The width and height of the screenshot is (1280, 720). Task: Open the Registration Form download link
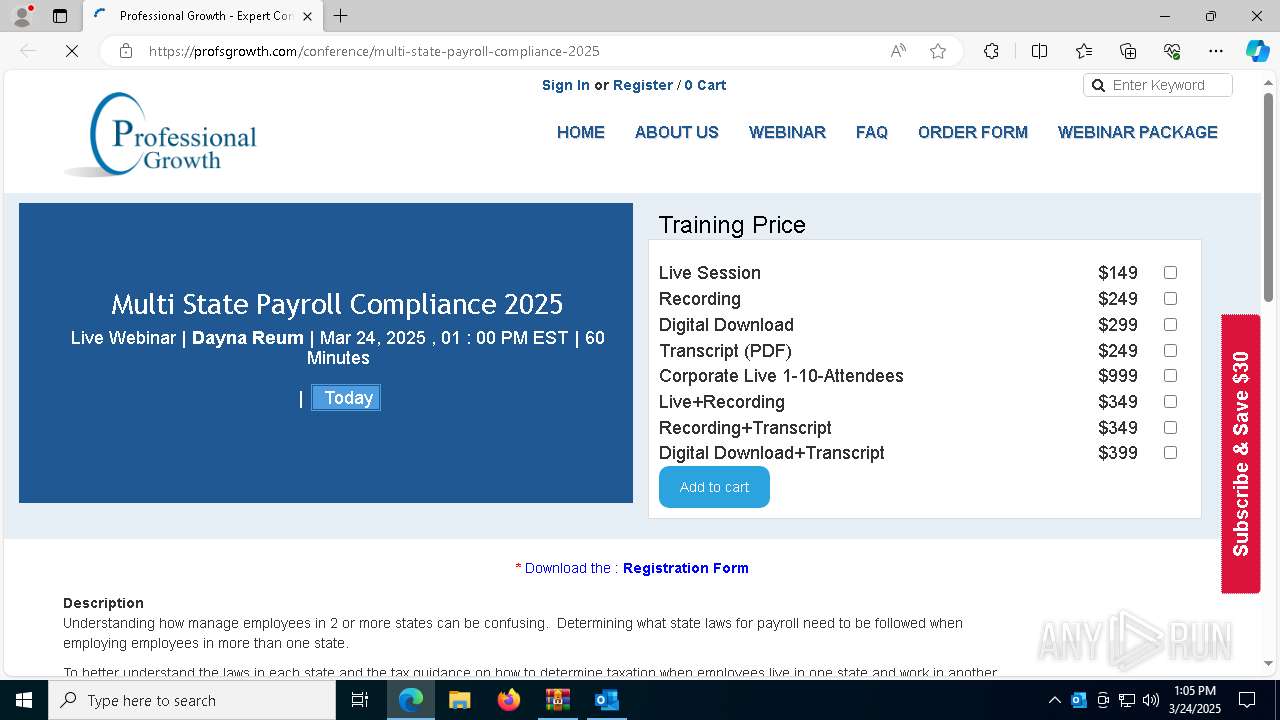click(686, 568)
